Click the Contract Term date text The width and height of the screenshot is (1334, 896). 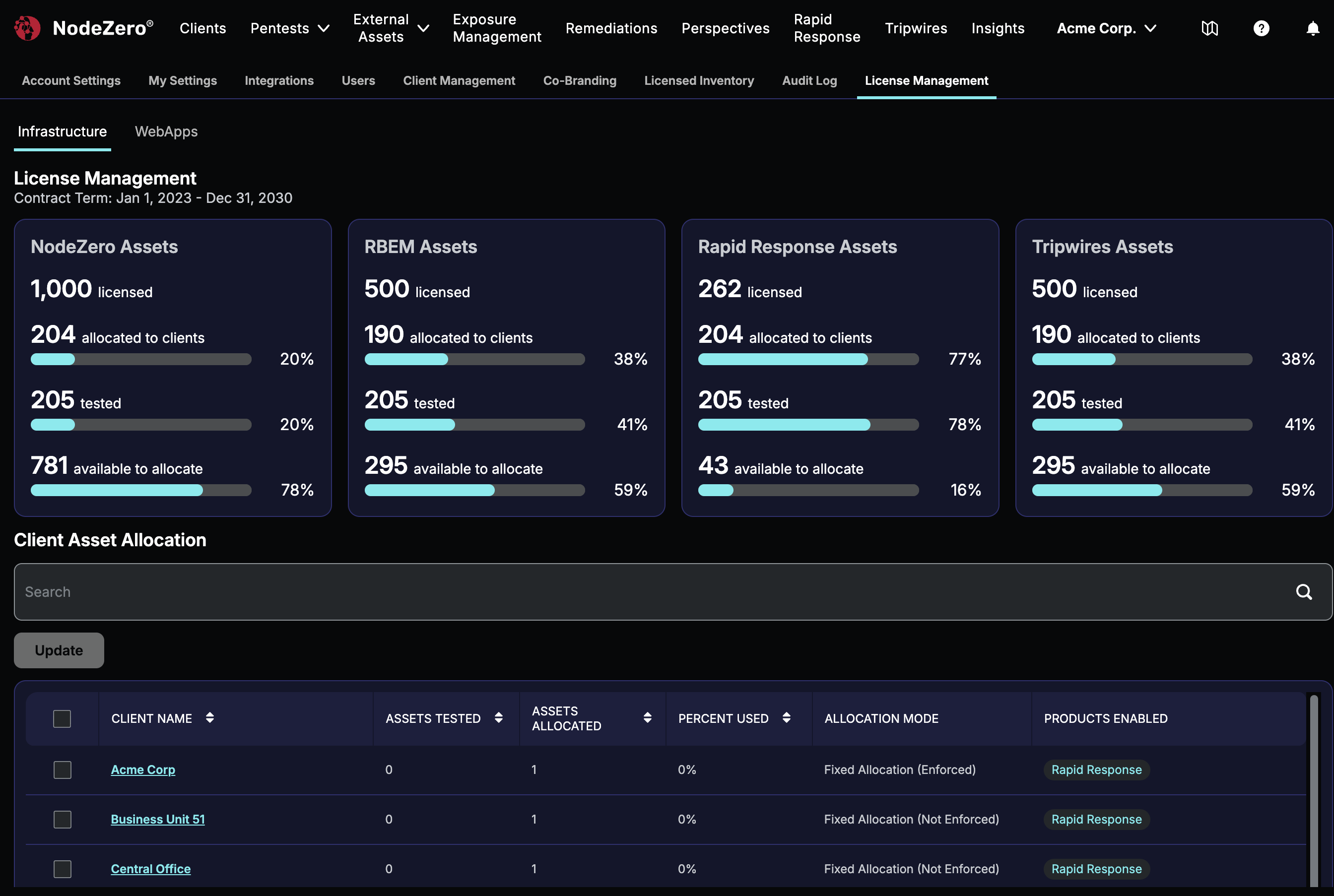153,198
